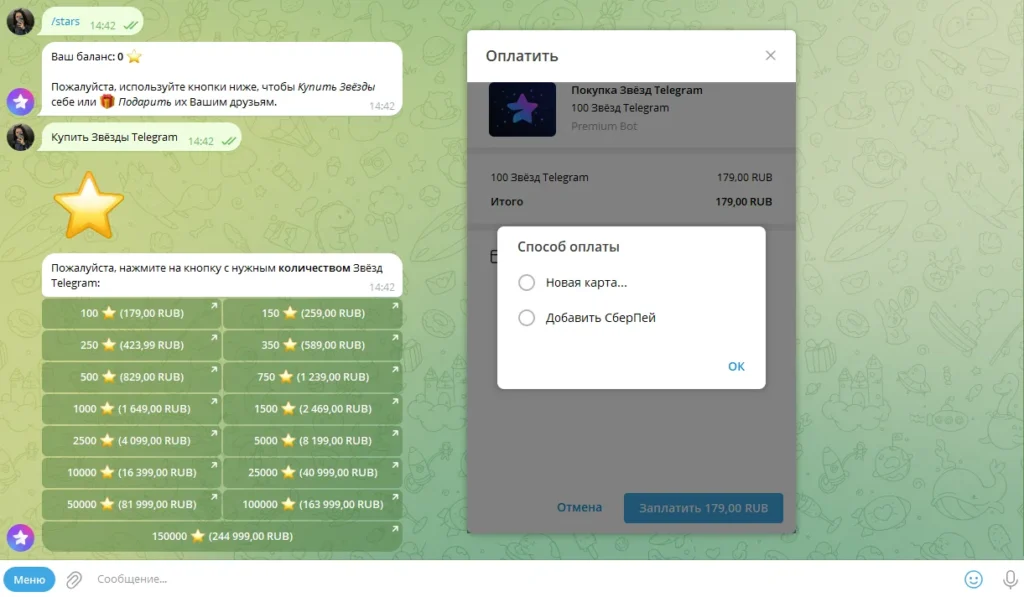Choose 50000 stars for 81 999,00 RUB
The image size is (1024, 597).
[131, 504]
